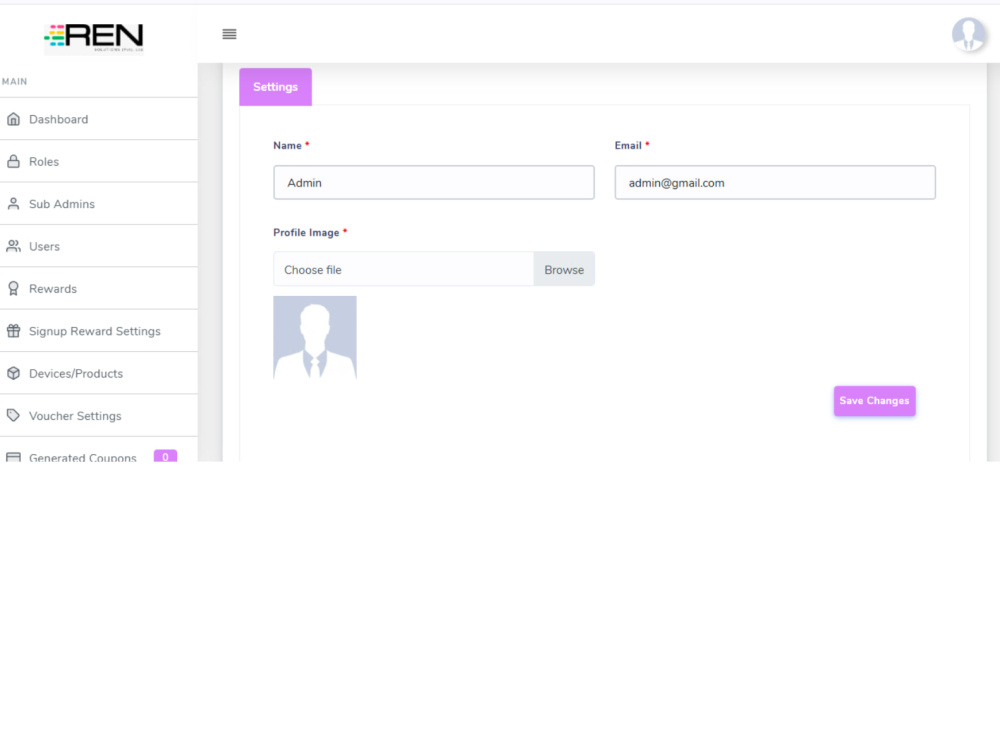Open the user avatar menu at top right

click(968, 34)
